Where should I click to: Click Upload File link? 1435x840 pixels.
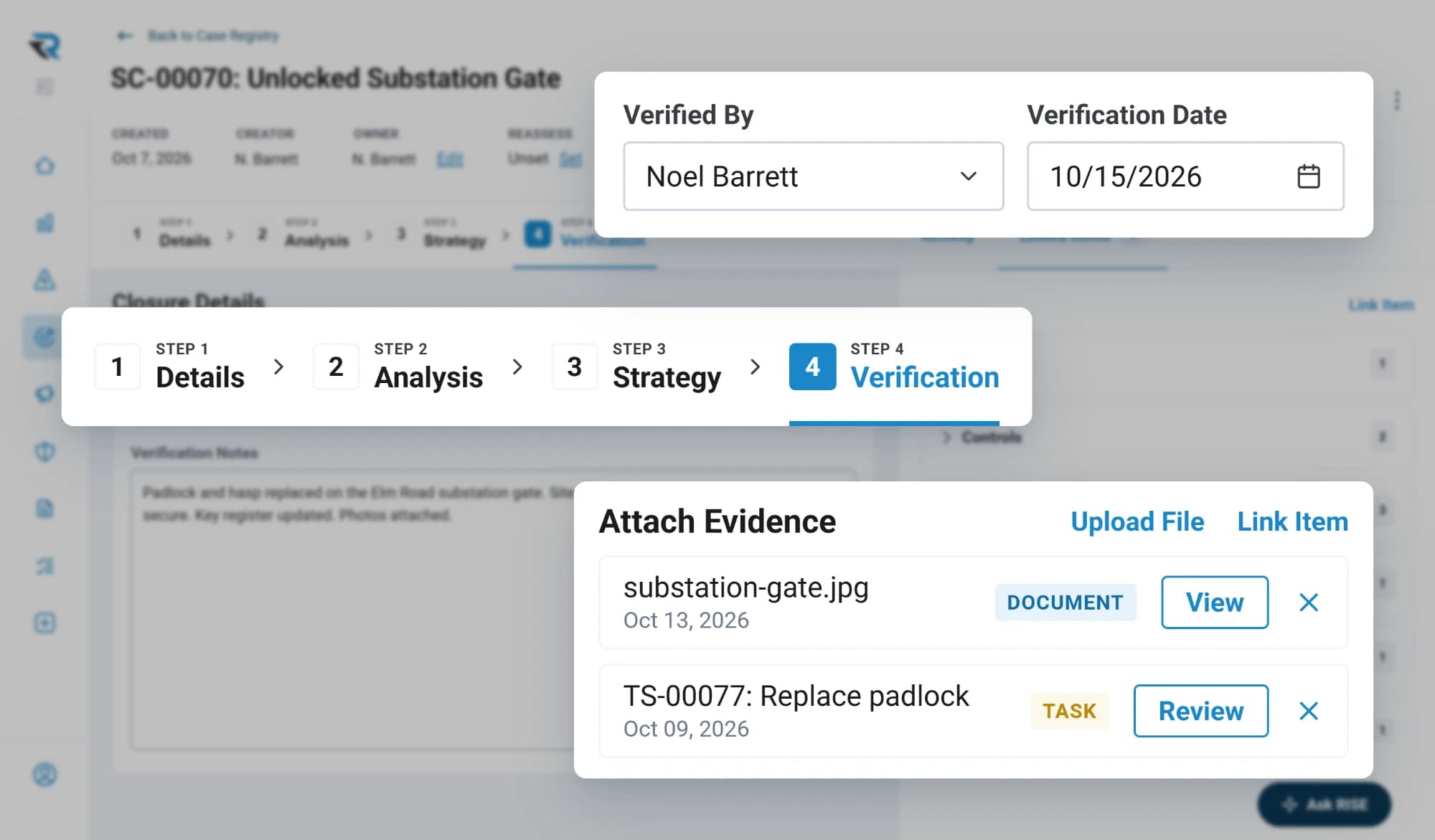point(1137,522)
